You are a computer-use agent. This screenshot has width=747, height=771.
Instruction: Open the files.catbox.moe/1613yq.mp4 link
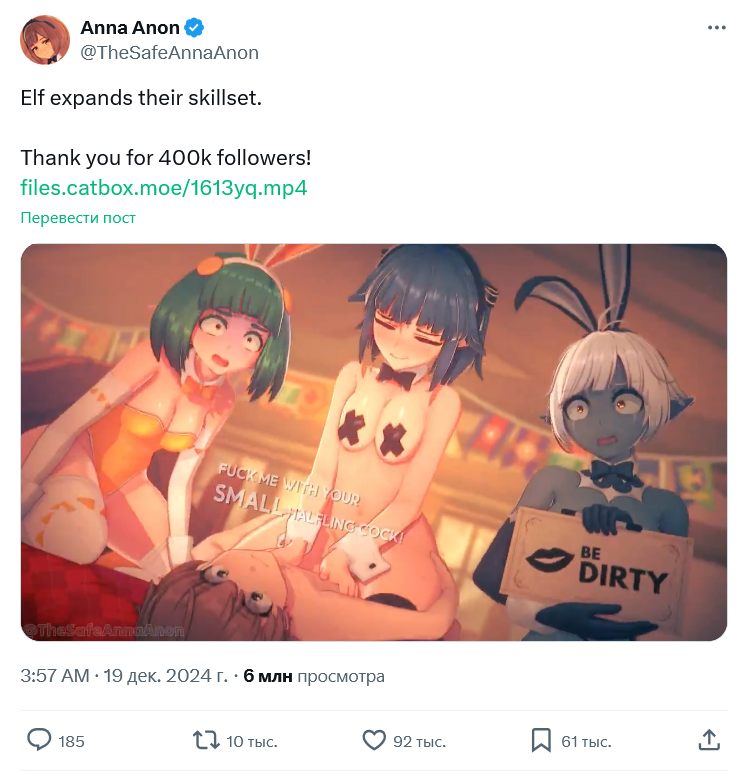click(x=164, y=188)
